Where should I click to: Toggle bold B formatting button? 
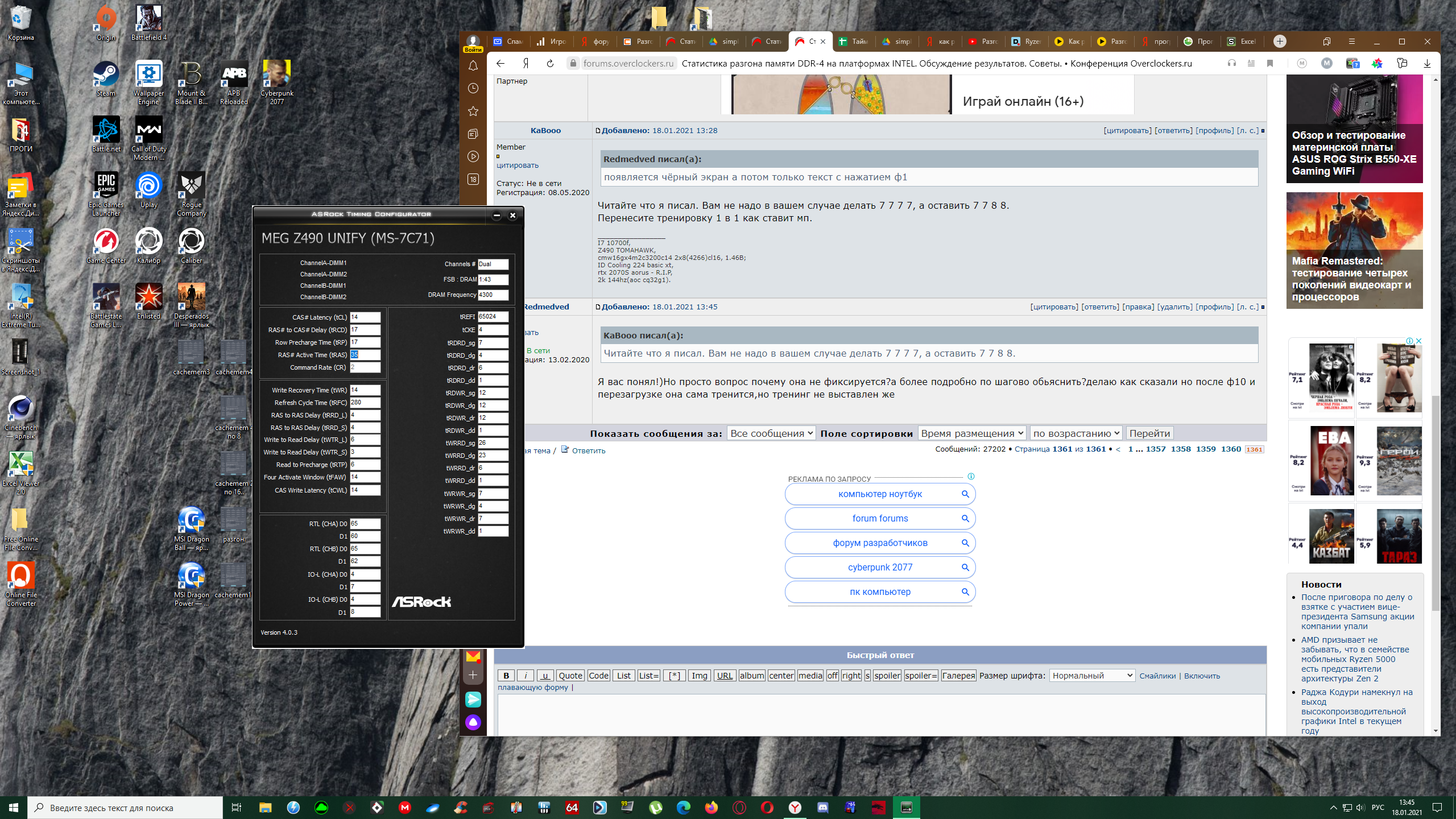506,675
